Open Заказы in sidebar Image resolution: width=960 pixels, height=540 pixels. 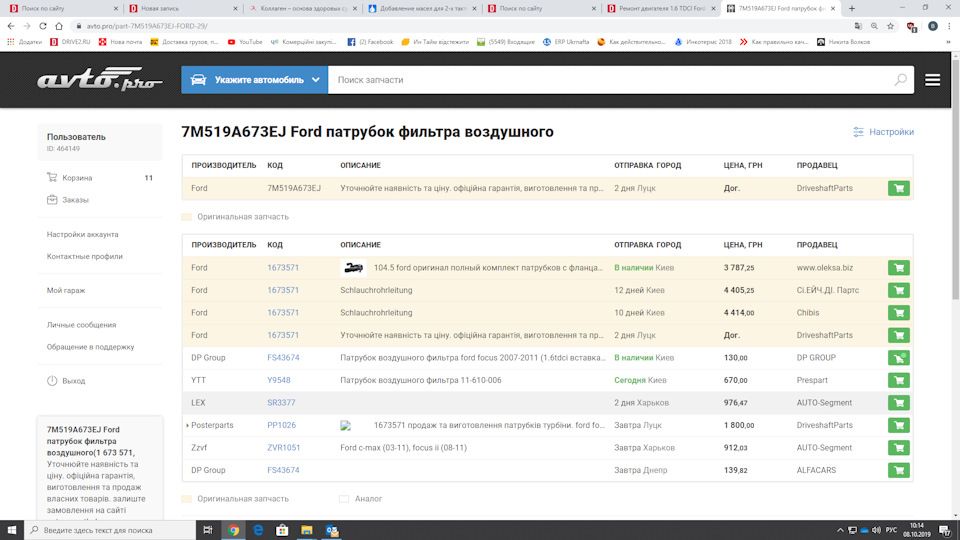[67, 200]
